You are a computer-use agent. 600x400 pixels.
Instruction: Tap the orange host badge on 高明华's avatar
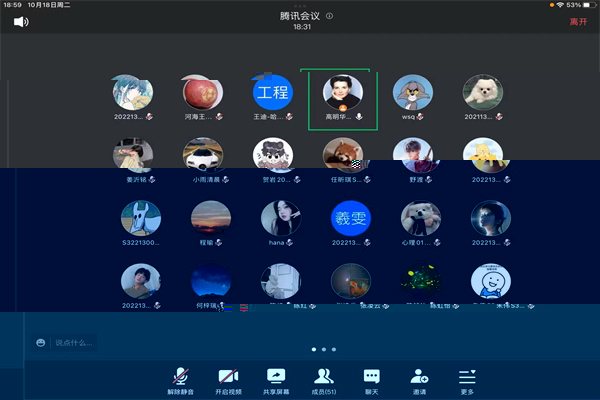coord(343,108)
